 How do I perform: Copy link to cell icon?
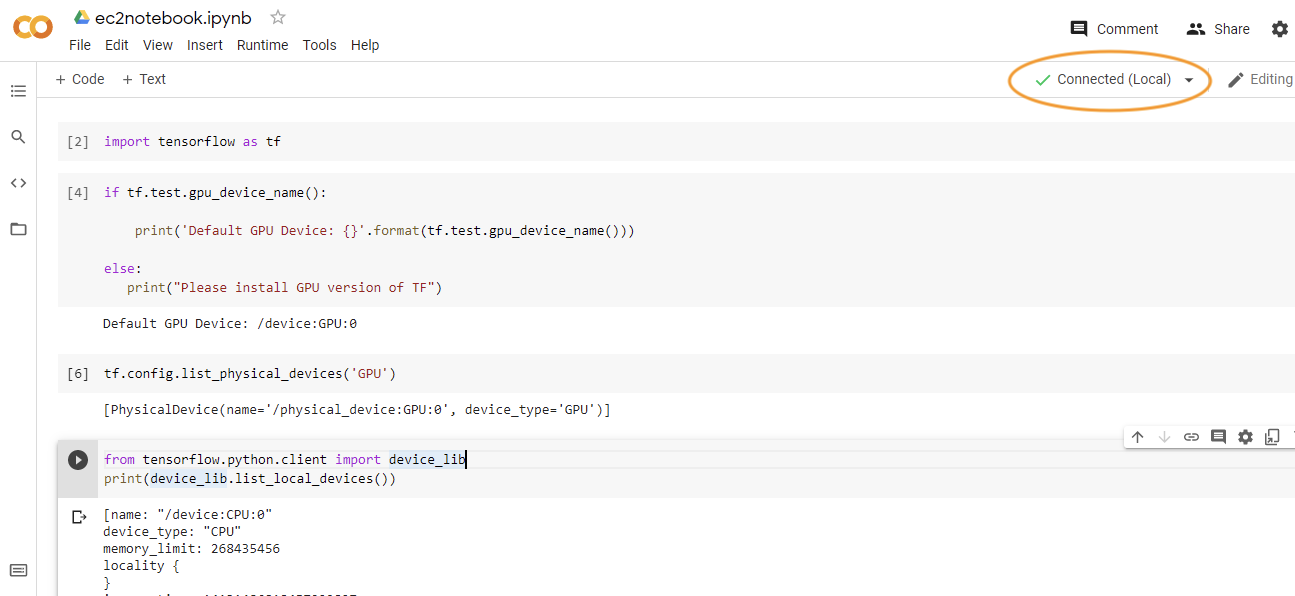click(1191, 437)
